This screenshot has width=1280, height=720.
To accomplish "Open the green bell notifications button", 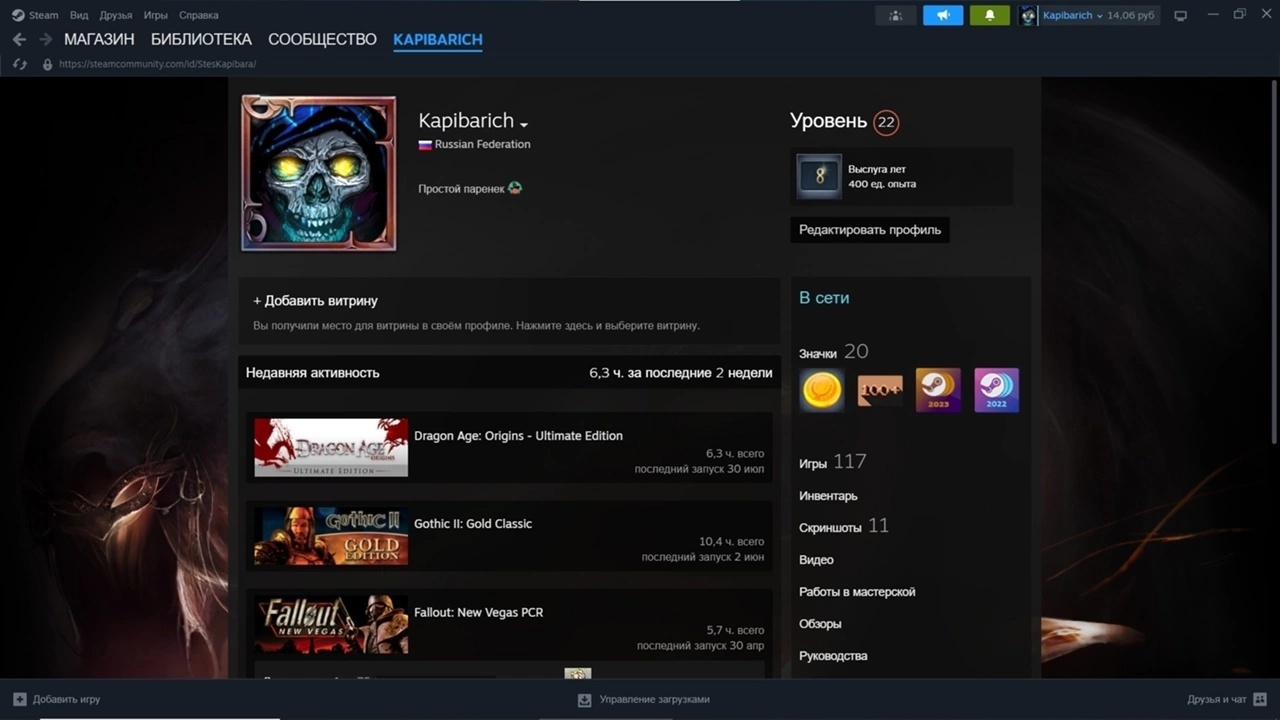I will (x=990, y=16).
